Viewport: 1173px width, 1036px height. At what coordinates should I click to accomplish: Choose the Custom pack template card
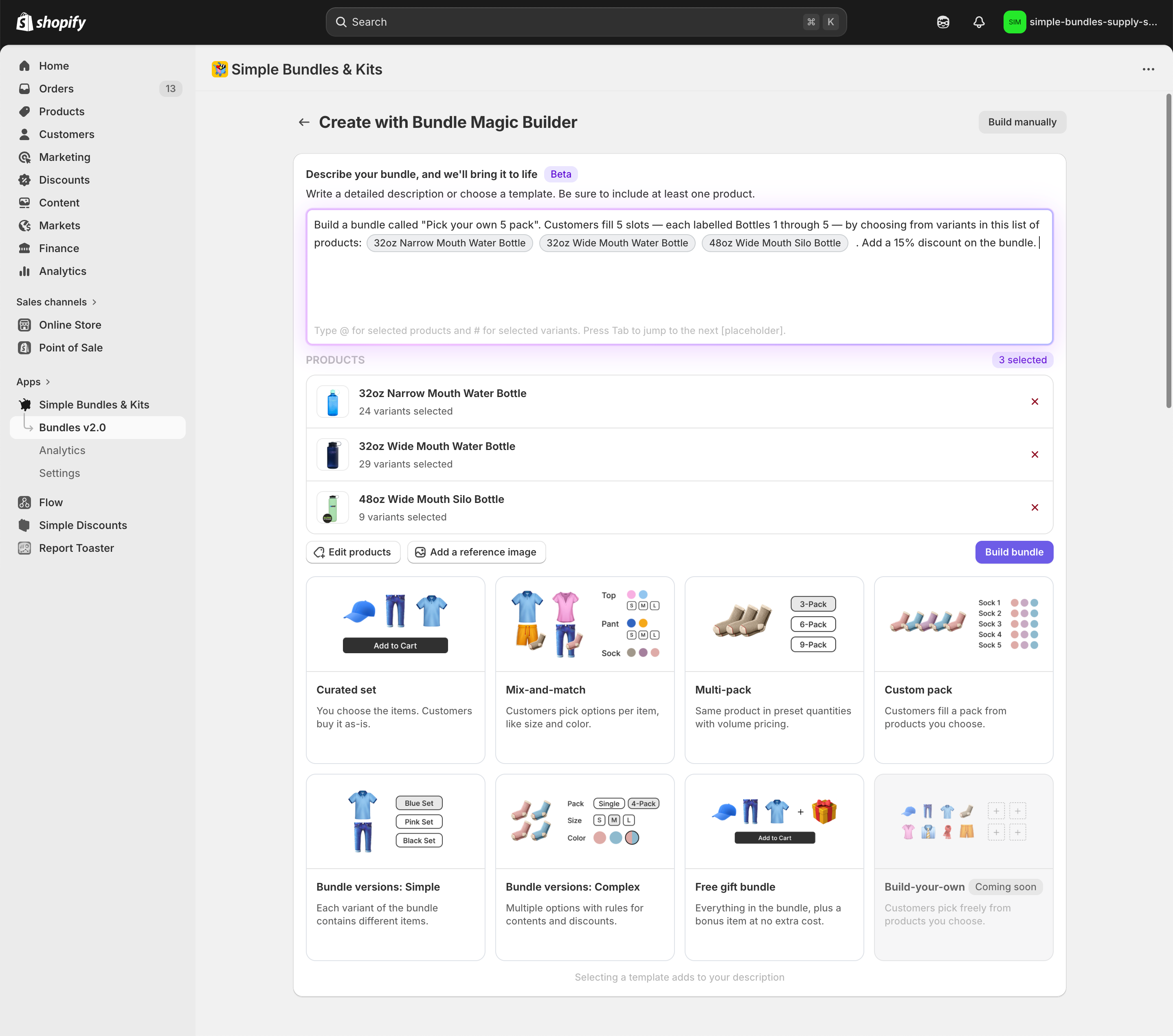coord(963,669)
